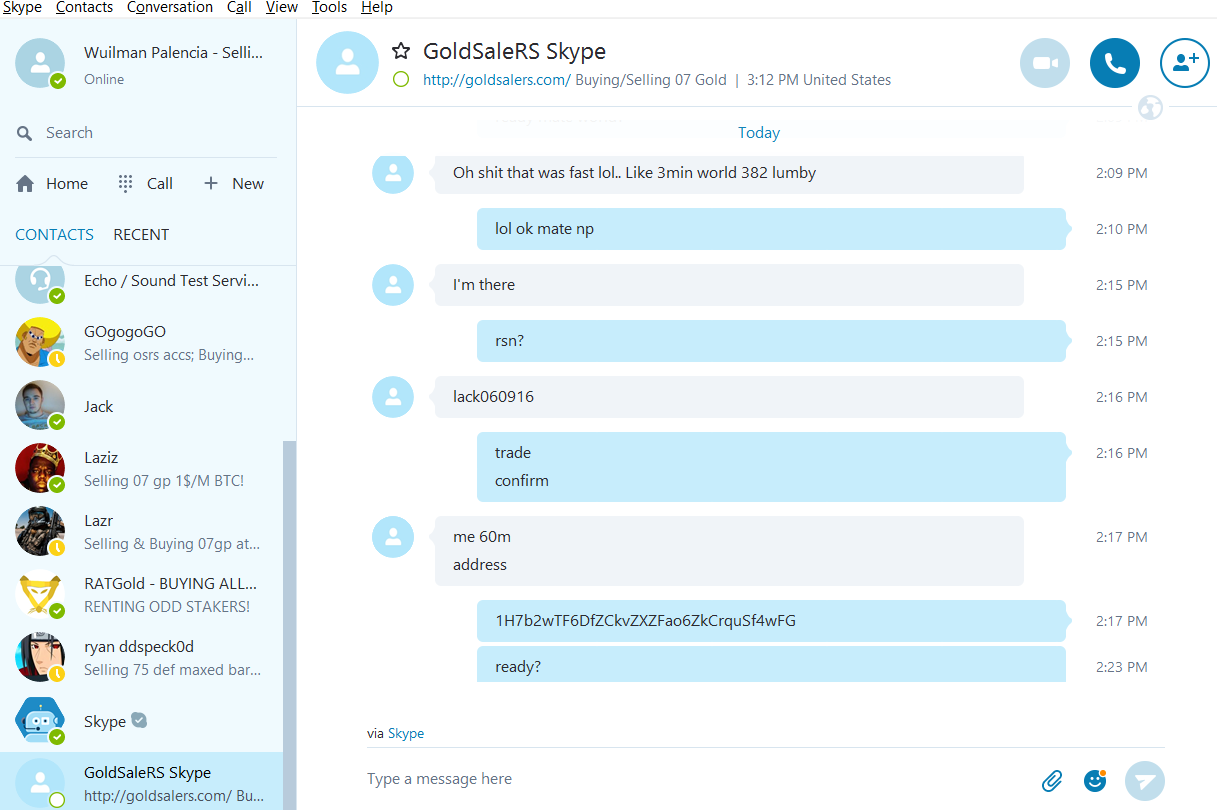Open the View menu
Viewport: 1217px width, 810px height.
(x=282, y=8)
